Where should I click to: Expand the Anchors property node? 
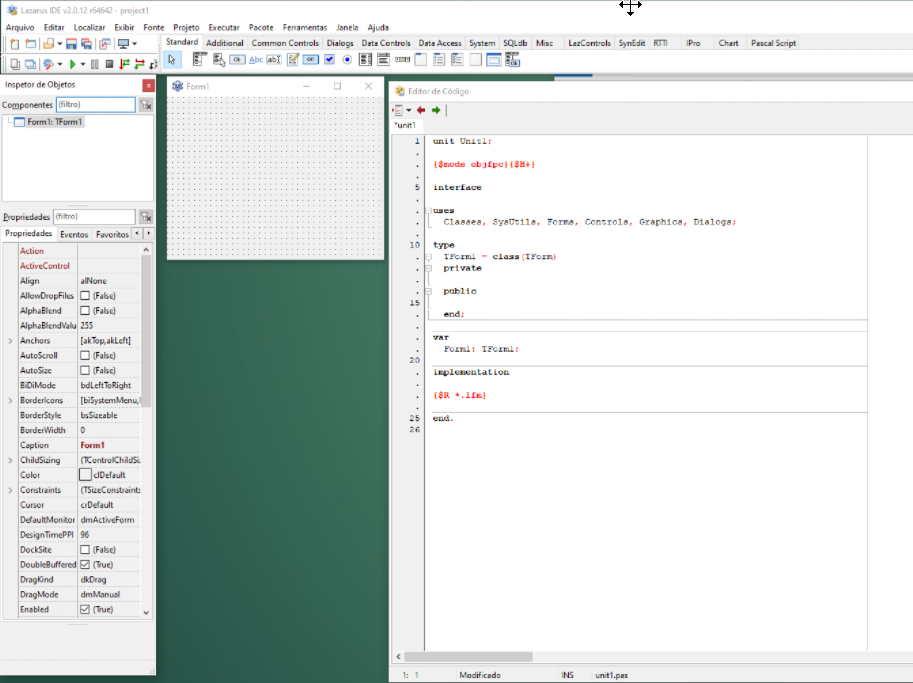(10, 341)
